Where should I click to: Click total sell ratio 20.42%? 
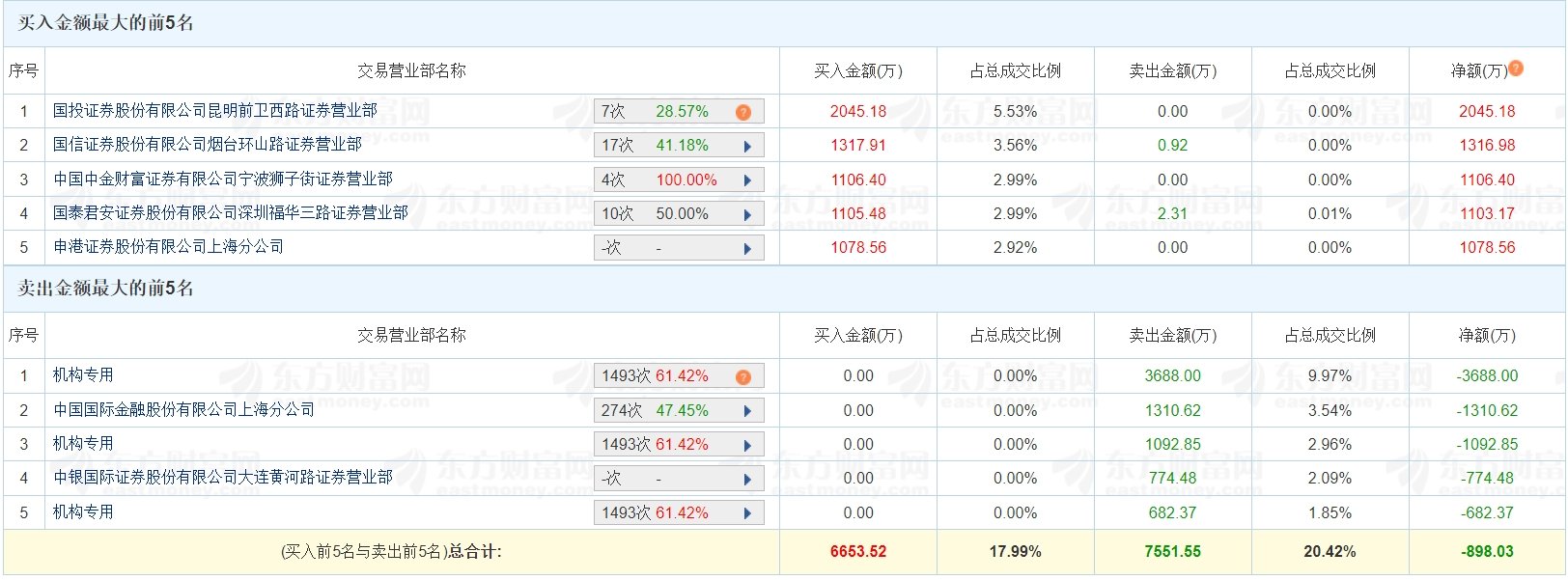(x=1330, y=552)
